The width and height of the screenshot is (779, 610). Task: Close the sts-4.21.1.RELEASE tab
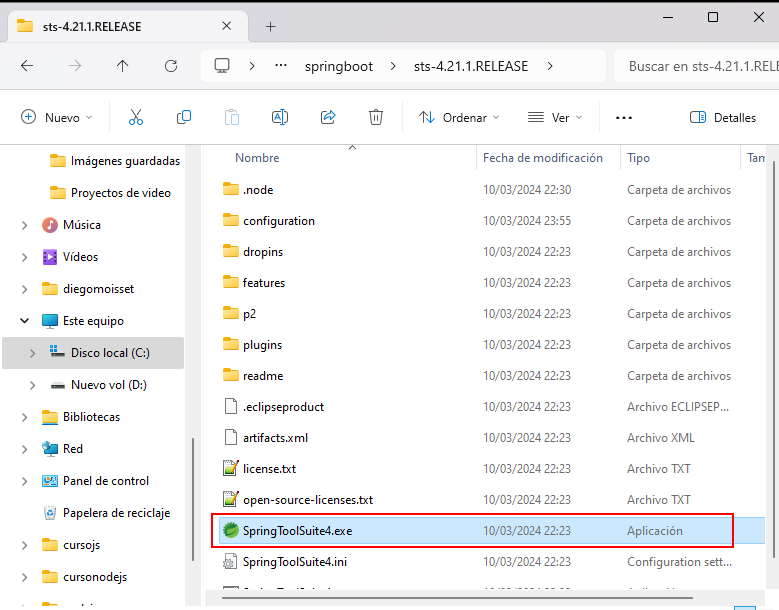[226, 26]
